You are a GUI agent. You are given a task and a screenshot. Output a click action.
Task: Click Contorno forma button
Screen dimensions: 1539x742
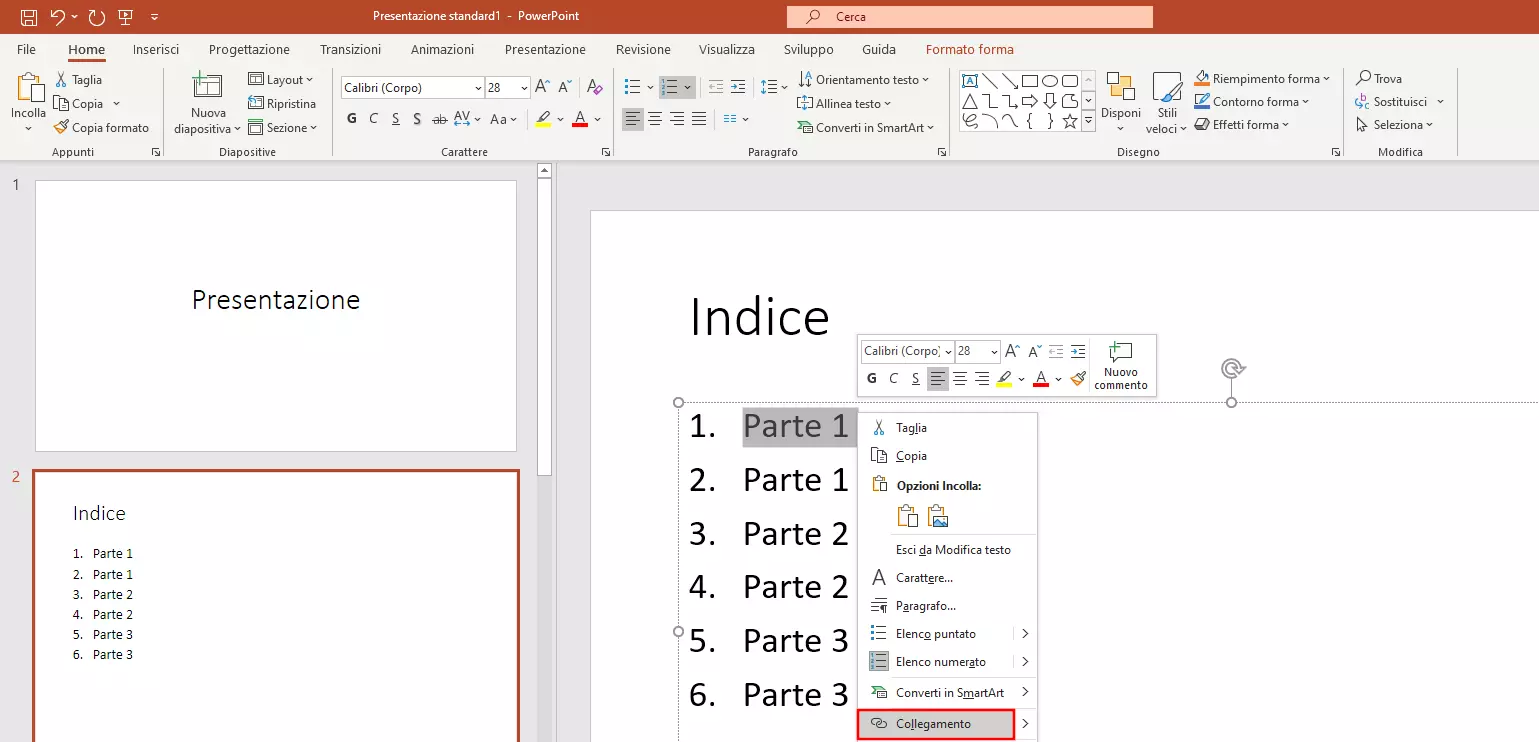click(x=1251, y=101)
